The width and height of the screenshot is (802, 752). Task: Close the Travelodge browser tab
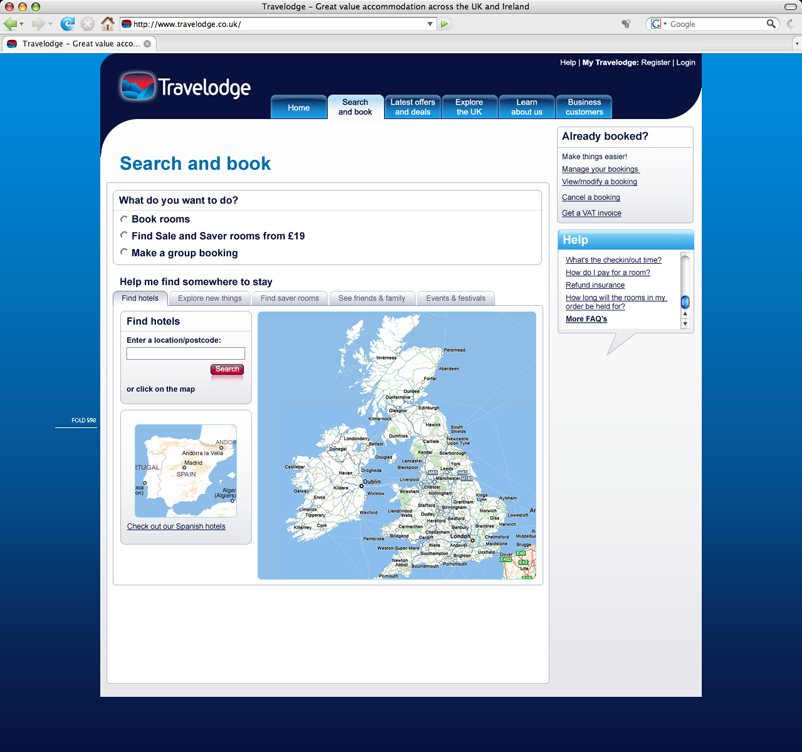[148, 44]
